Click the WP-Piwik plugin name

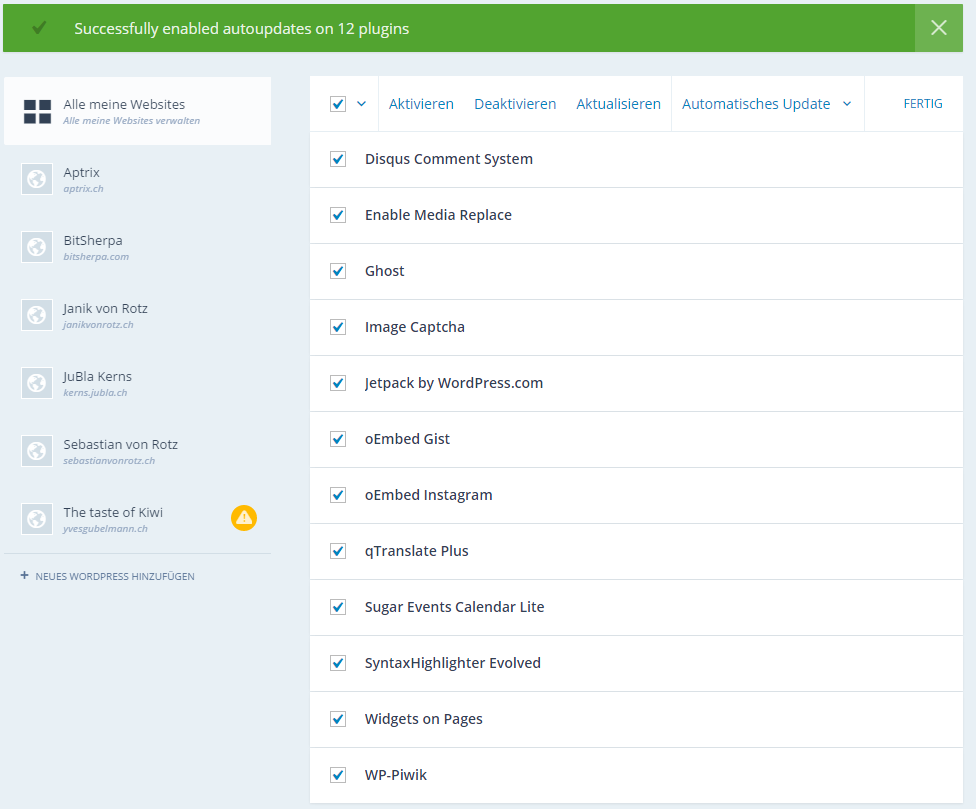396,775
